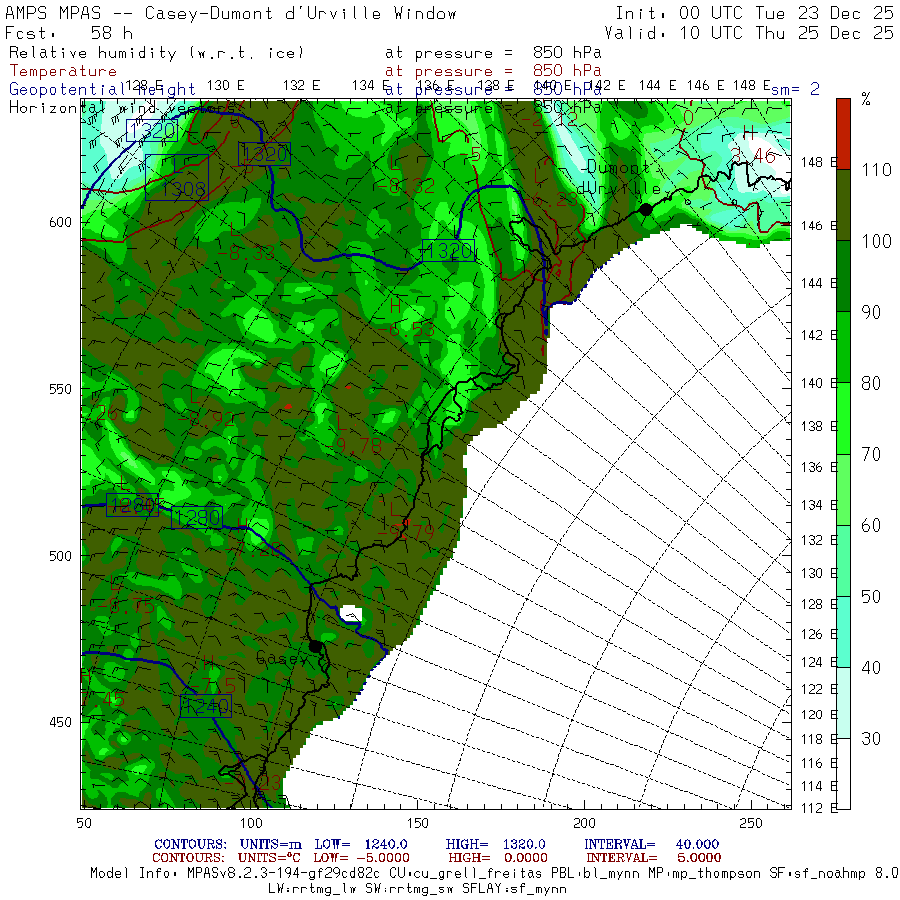Click the green 80-90 color bar segment
900x900 pixels.
tap(843, 347)
